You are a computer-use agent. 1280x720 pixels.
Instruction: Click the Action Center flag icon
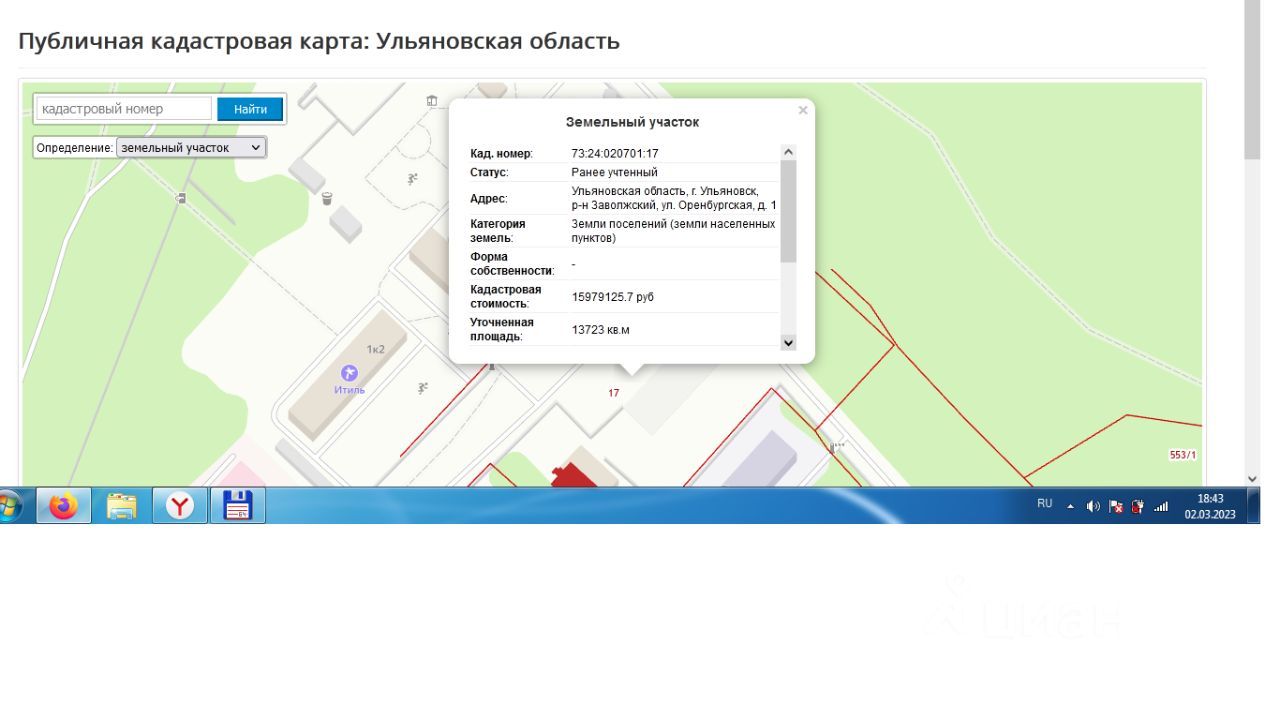(1116, 506)
